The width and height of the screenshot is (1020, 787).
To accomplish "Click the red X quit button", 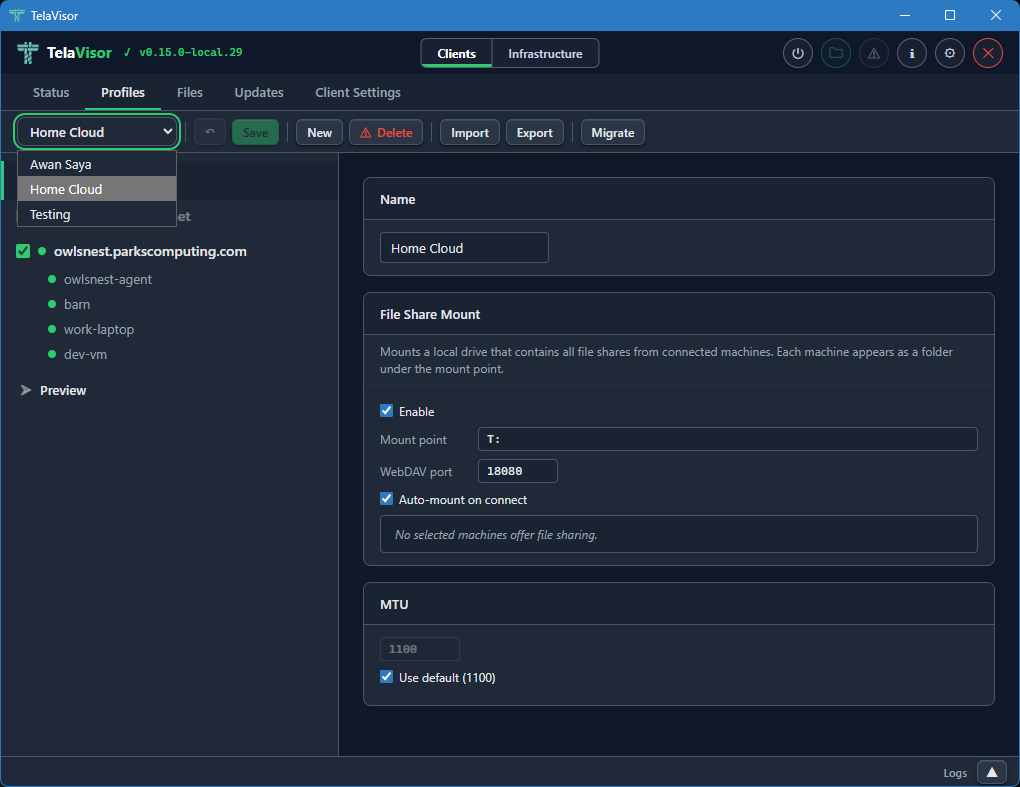I will [988, 53].
